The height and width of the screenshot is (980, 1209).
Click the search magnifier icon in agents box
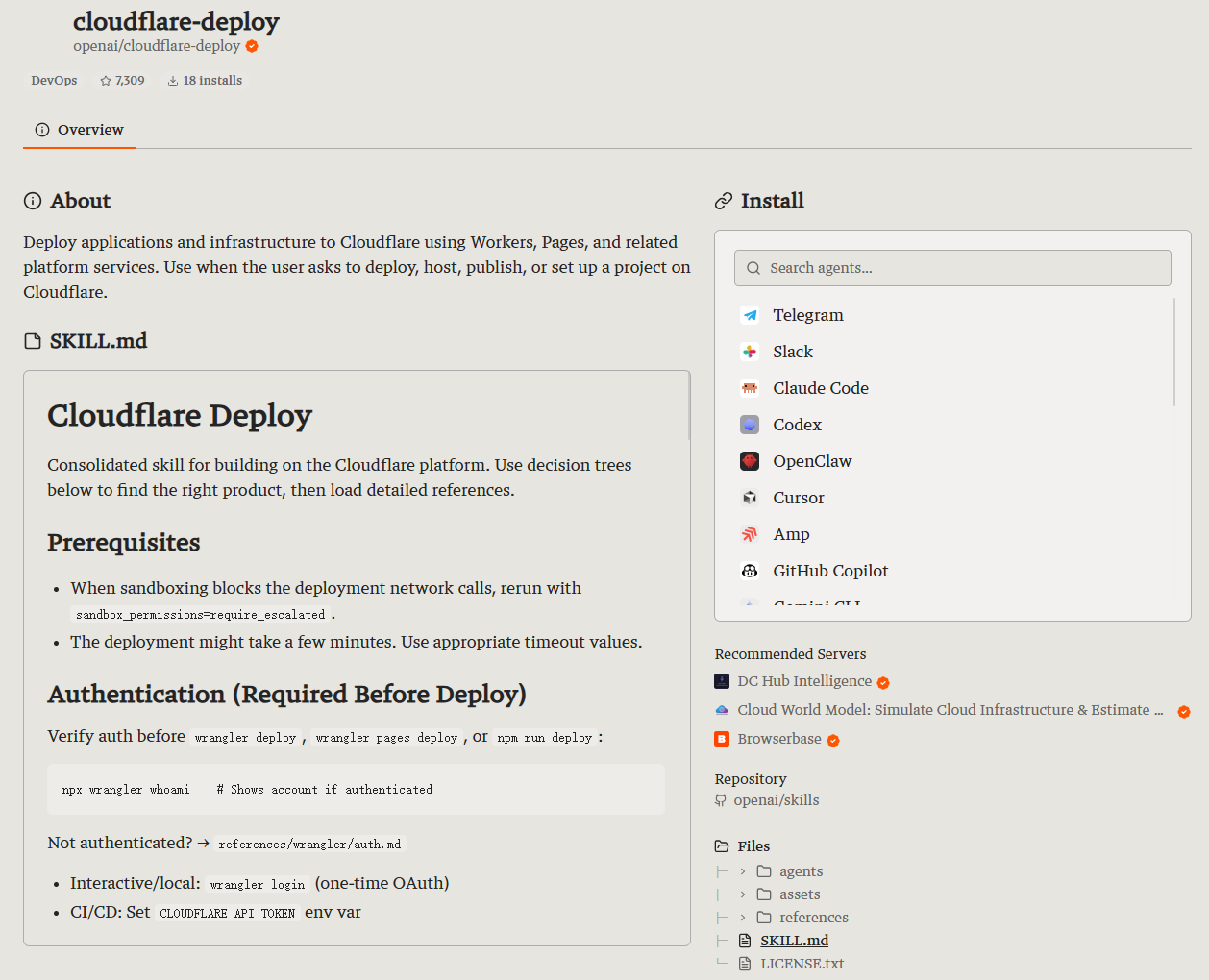[x=753, y=268]
